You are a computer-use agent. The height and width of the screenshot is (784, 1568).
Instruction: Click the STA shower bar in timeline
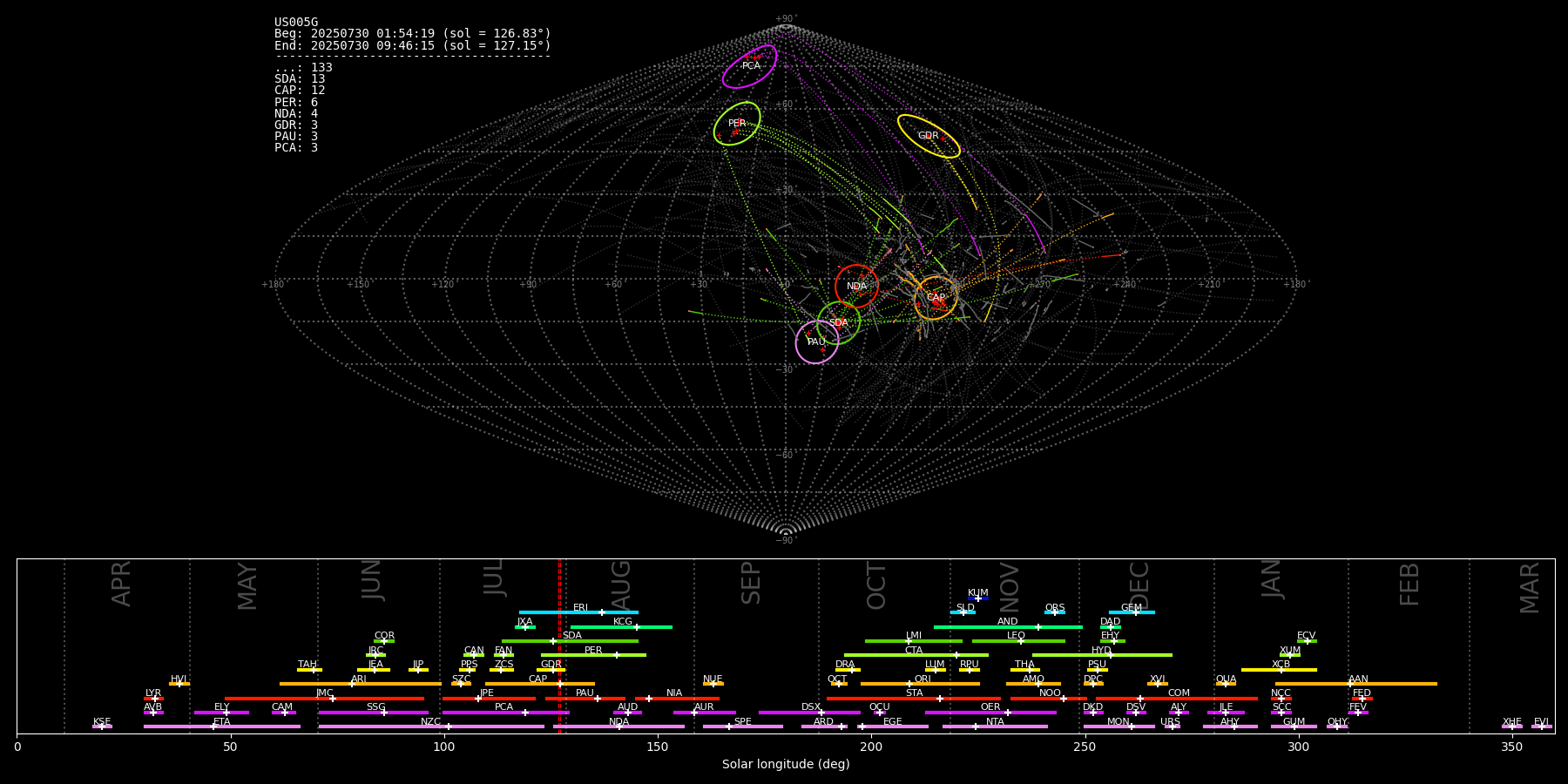coord(914,698)
